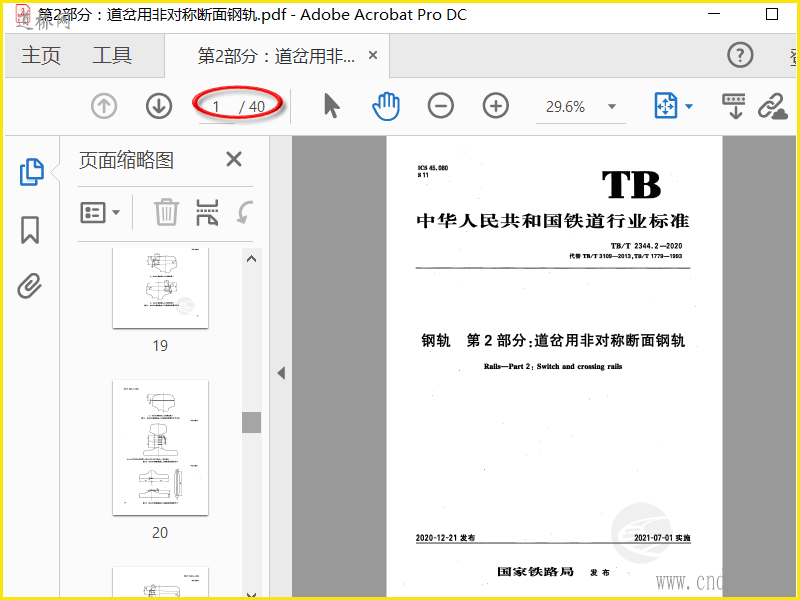Open the Bookmarks panel icon
This screenshot has height=600, width=800.
click(30, 230)
